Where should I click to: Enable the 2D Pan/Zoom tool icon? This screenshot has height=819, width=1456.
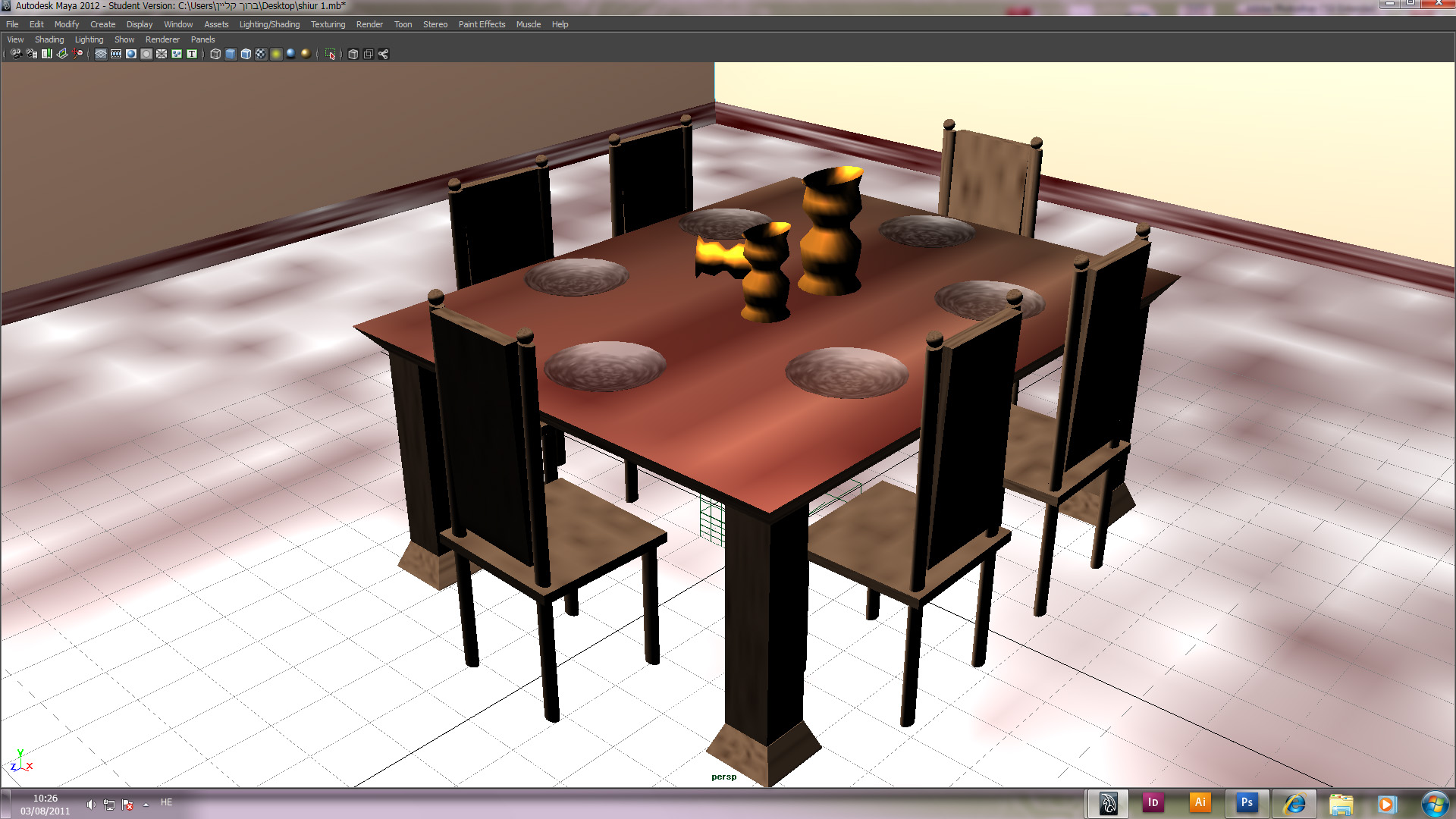point(77,54)
